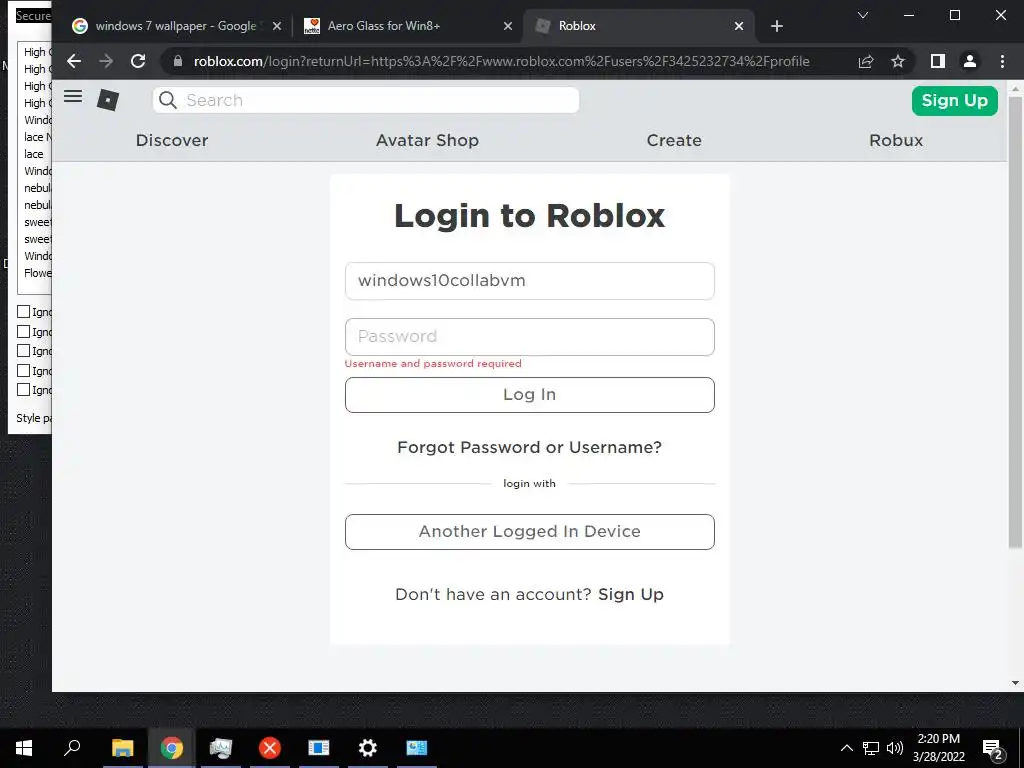Click Another Logged In Device button
1024x768 pixels.
point(530,532)
